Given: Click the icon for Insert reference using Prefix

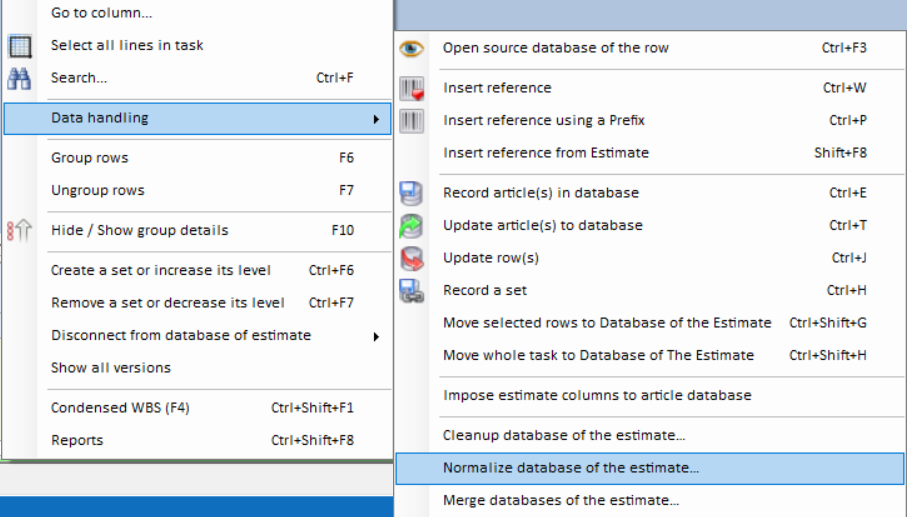Looking at the screenshot, I should click(x=411, y=121).
